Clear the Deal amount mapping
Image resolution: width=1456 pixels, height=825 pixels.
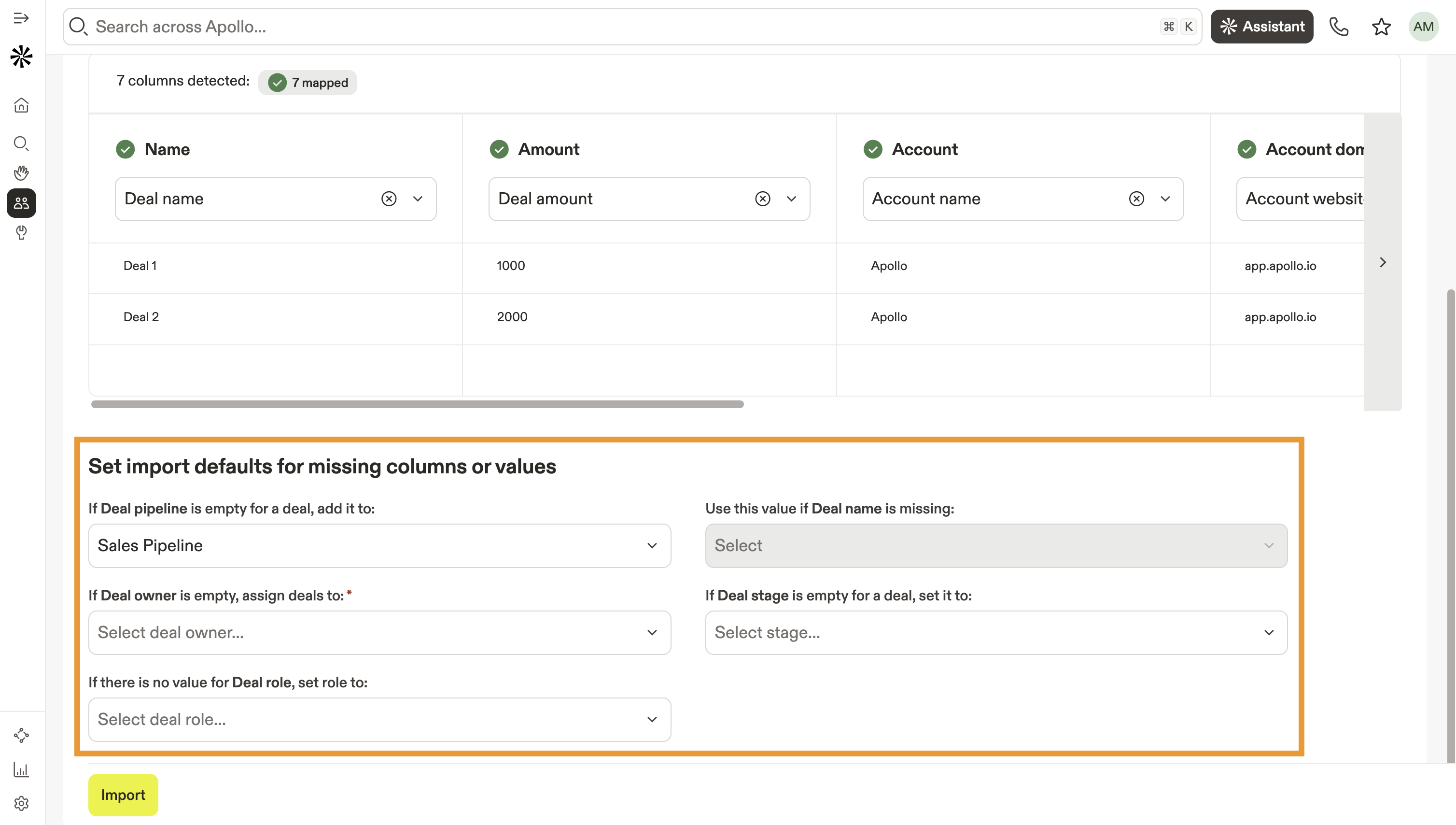click(762, 199)
